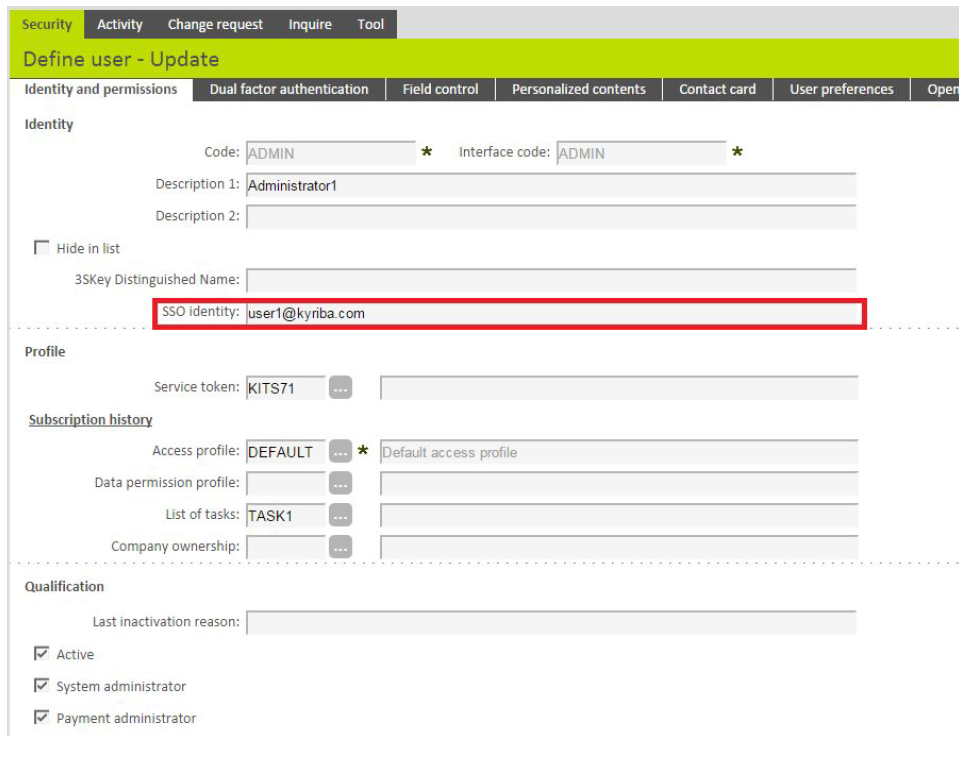Open List of tasks lookup button
Screen dimensions: 967x759
pos(341,516)
